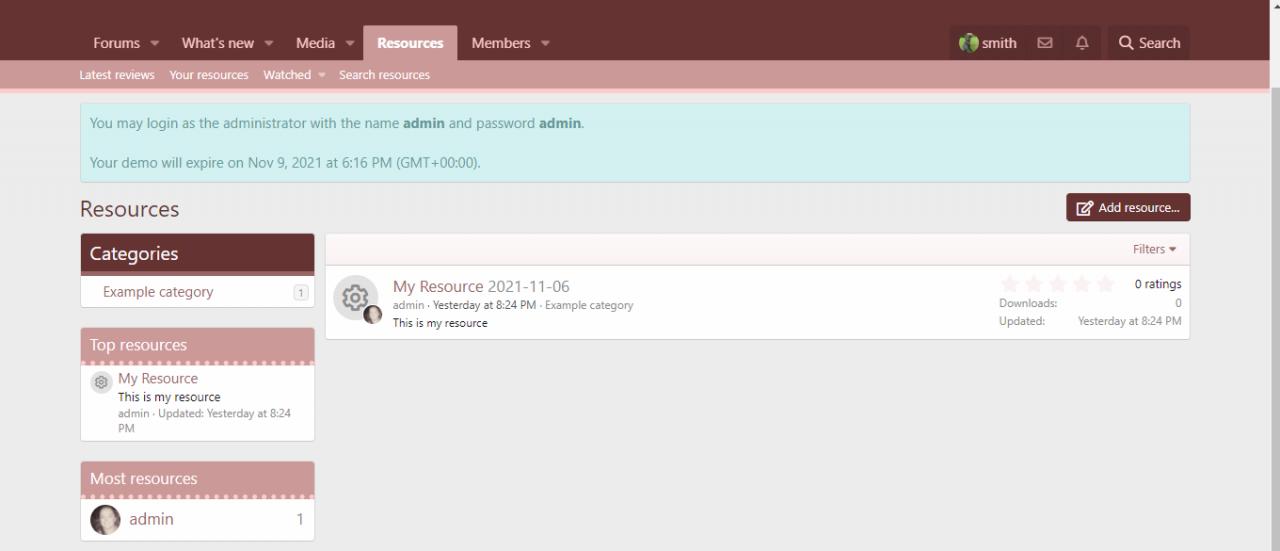Viewport: 1280px width, 551px height.
Task: Open the Example category link in Categories
Action: [x=158, y=292]
